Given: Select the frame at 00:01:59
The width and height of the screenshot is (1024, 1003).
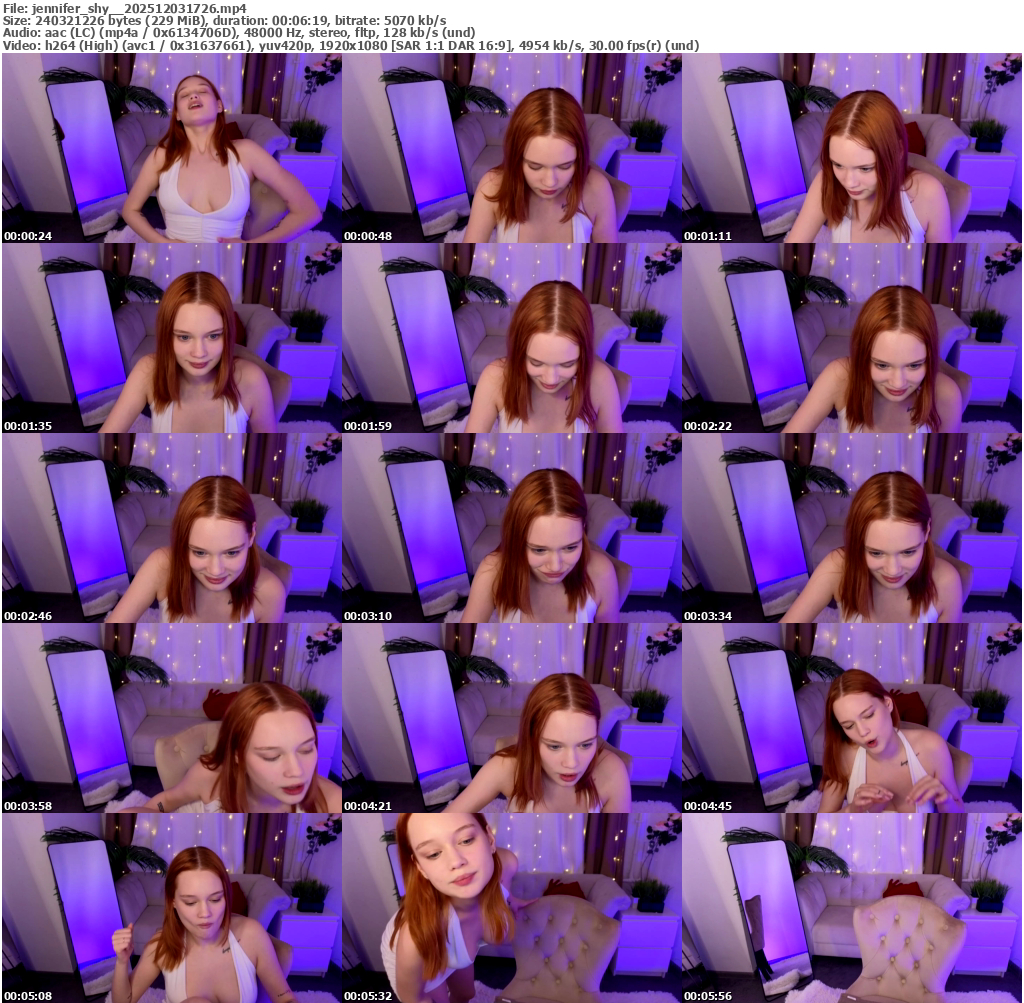Looking at the screenshot, I should tap(511, 338).
